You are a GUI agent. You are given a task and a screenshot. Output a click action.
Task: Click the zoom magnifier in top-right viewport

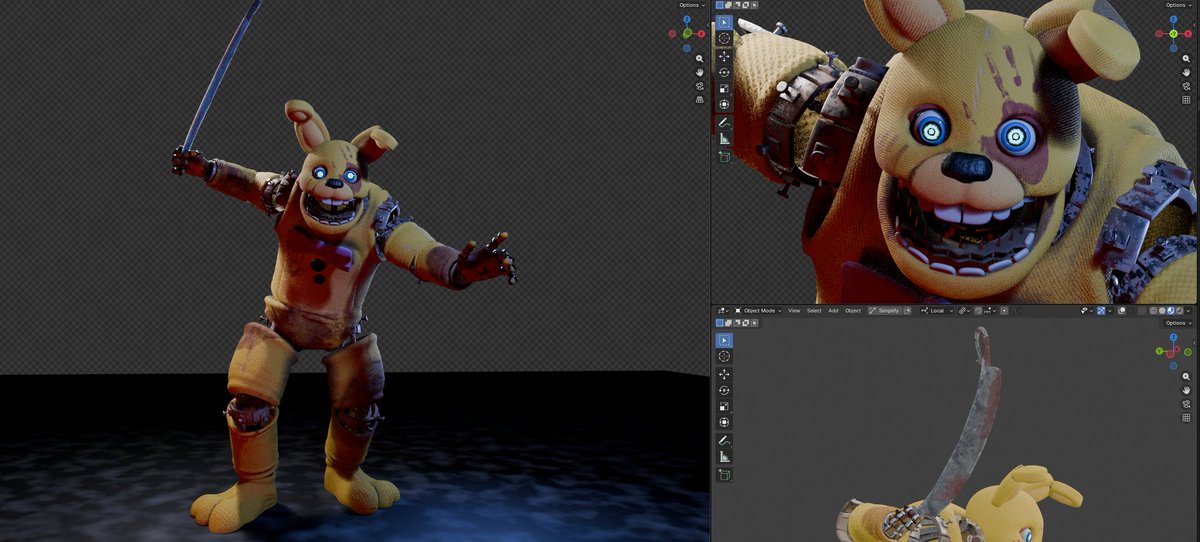coord(1186,59)
